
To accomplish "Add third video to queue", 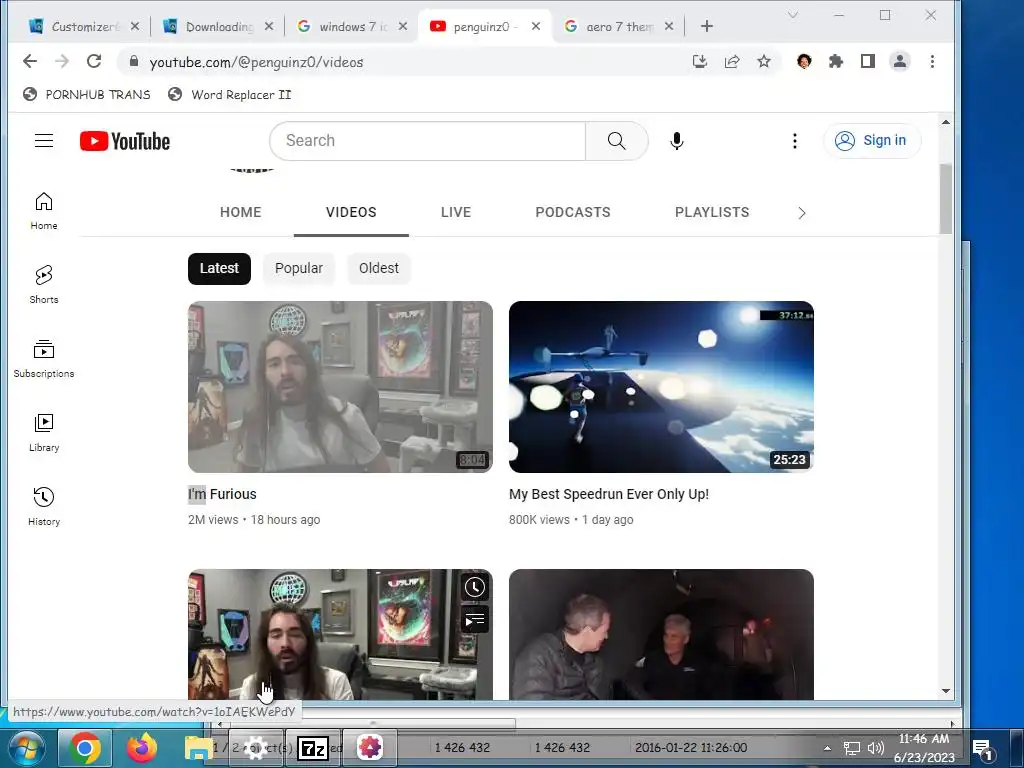I will point(475,619).
